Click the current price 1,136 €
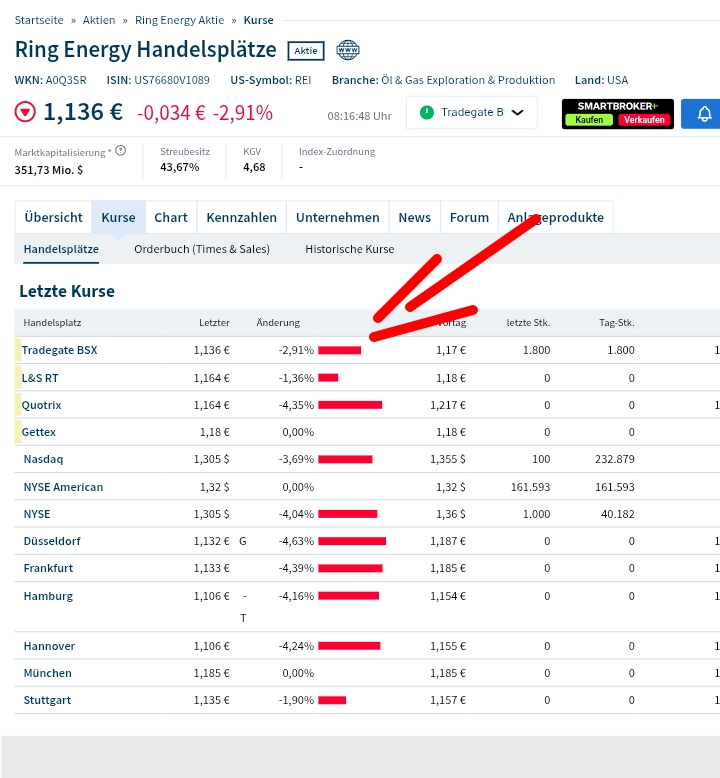 pyautogui.click(x=83, y=112)
